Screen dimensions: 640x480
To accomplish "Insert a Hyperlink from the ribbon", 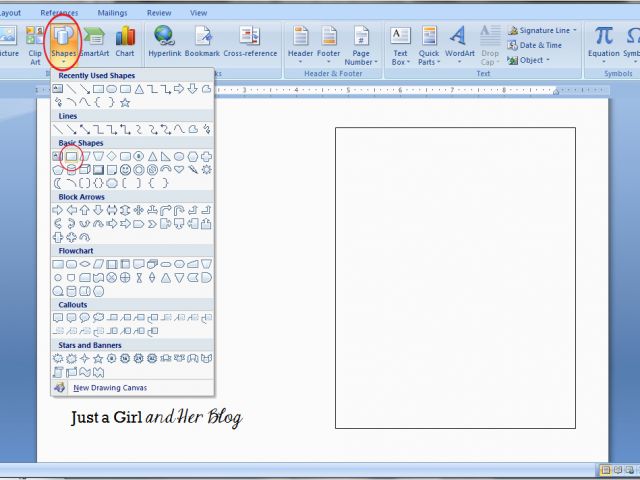I will (164, 42).
